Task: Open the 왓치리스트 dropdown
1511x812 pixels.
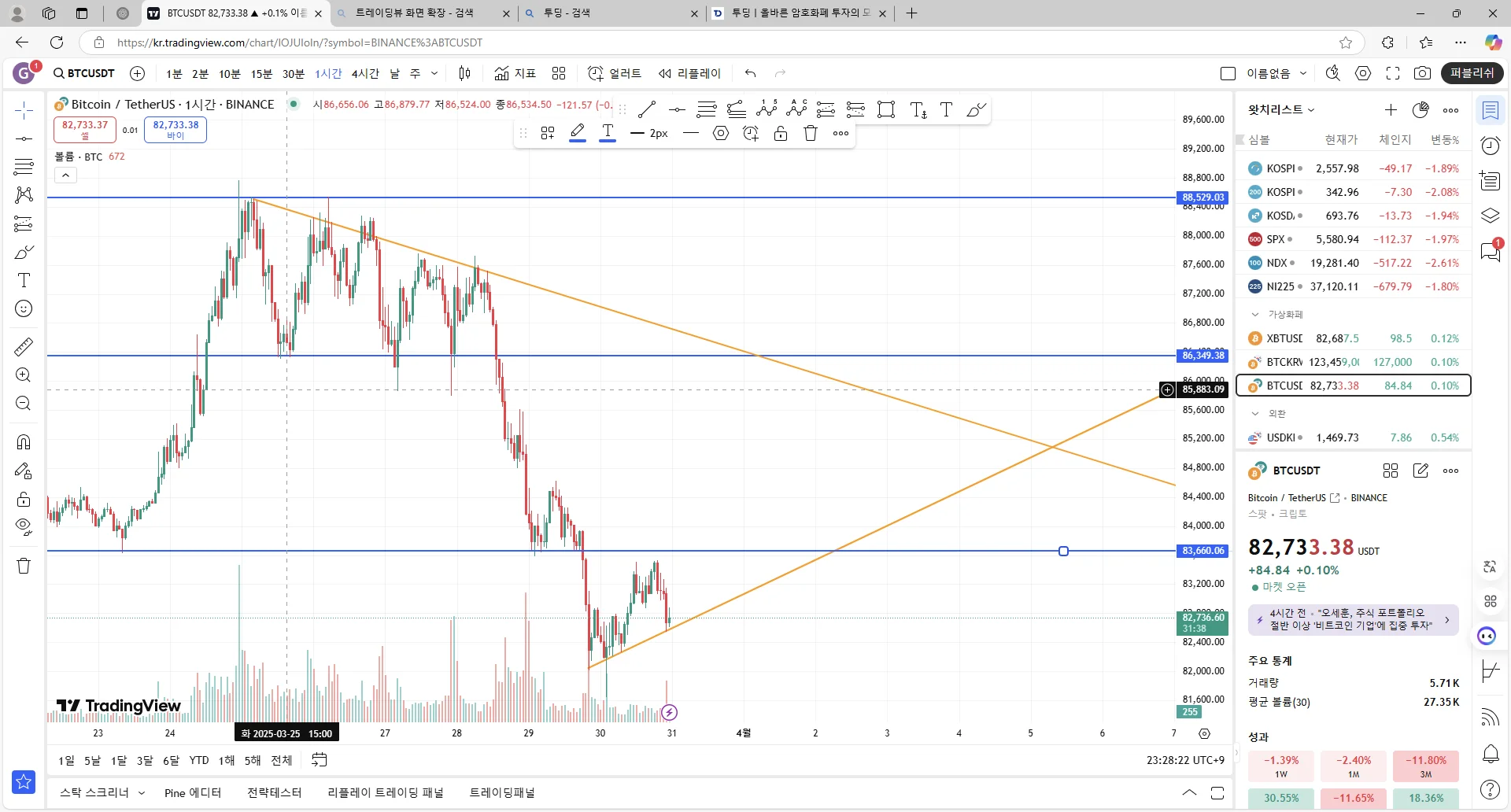Action: click(x=1281, y=109)
